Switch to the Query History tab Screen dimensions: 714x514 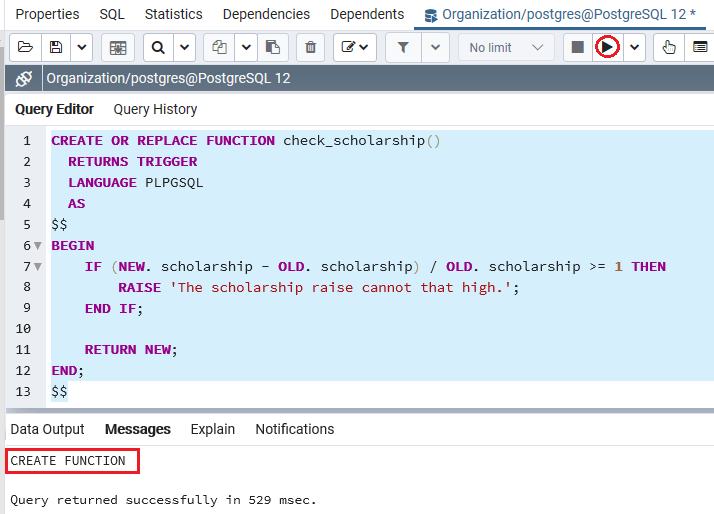point(155,109)
